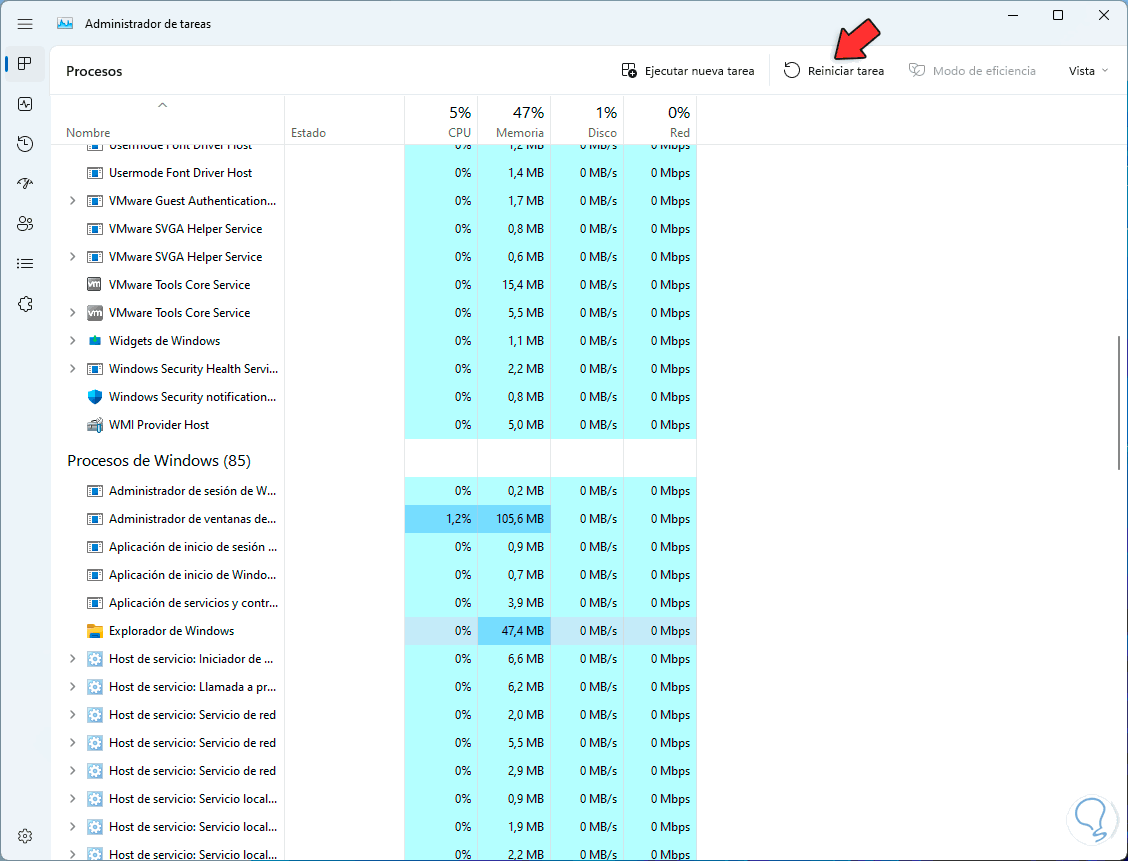Select Usermode Font Driver Host 1,4 MB row
The image size is (1128, 861).
coord(373,173)
